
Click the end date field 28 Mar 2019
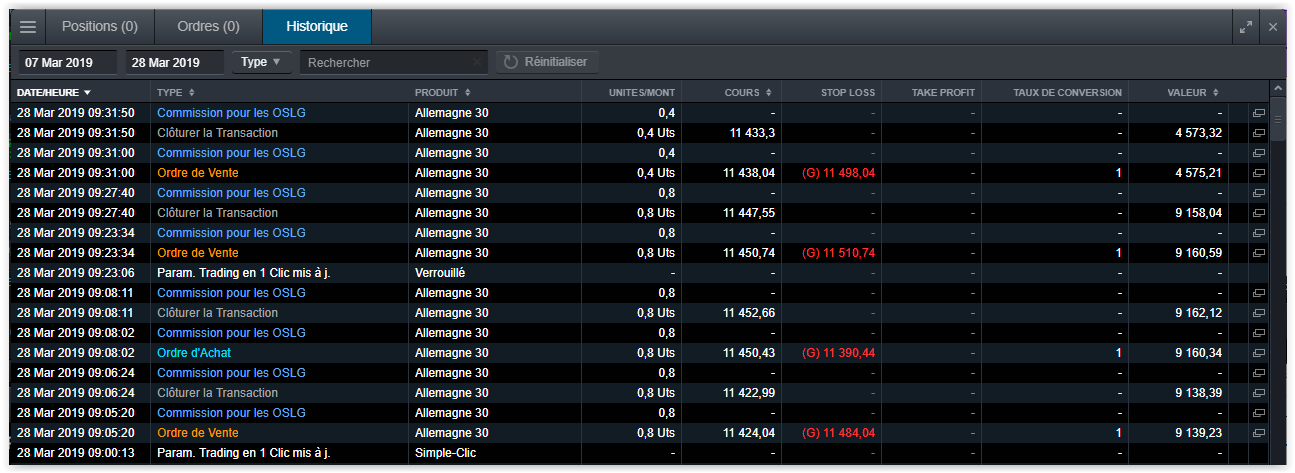coord(174,62)
